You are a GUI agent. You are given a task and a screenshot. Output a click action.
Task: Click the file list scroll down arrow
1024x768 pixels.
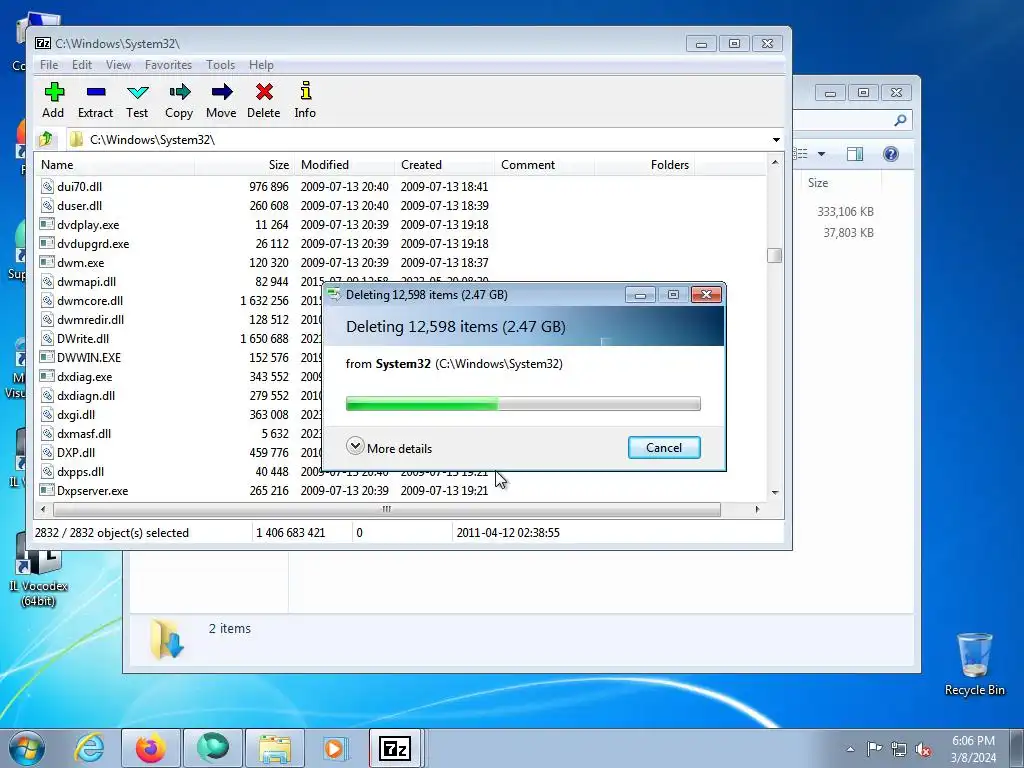coord(775,492)
